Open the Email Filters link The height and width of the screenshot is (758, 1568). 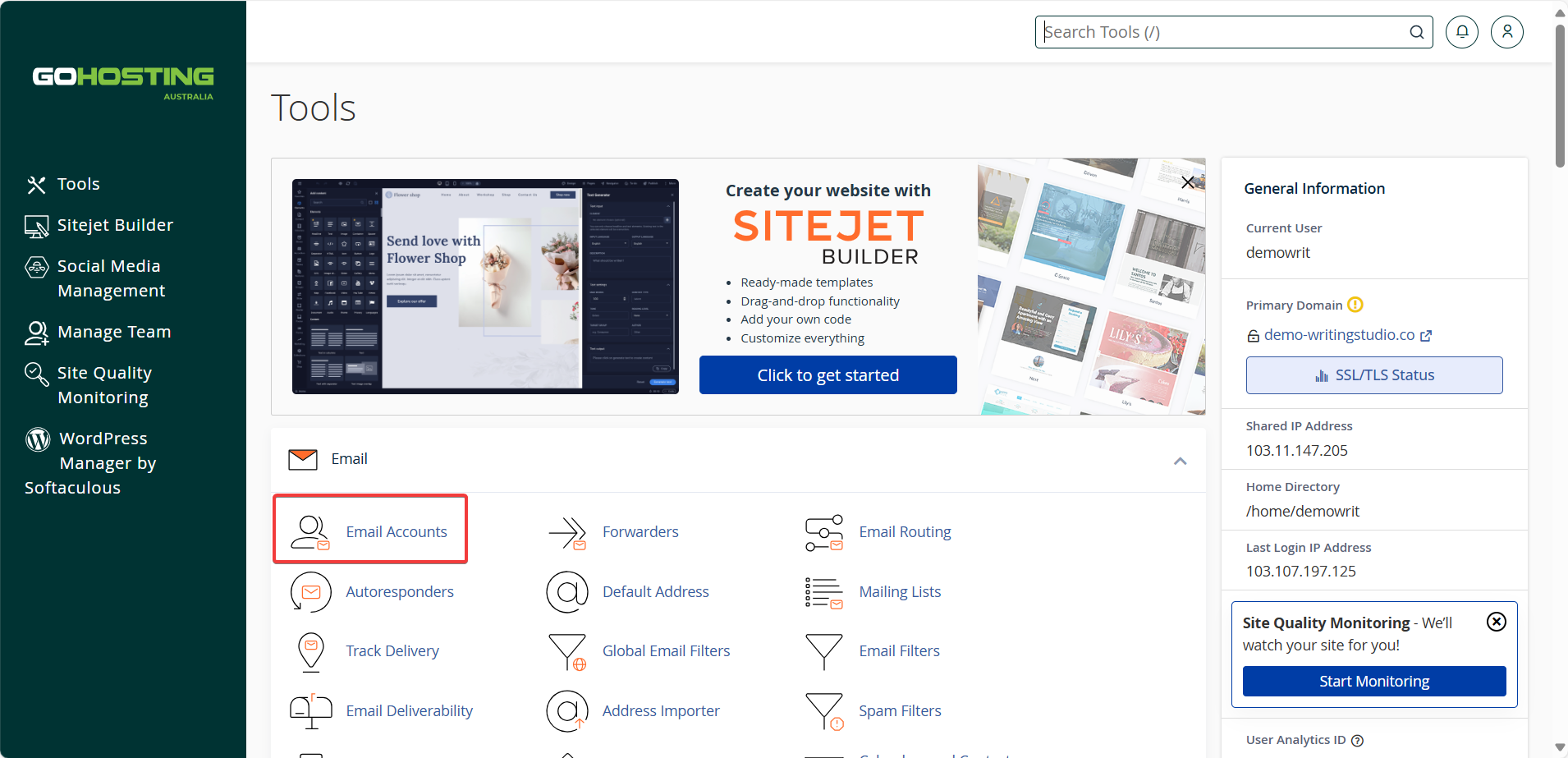[899, 651]
